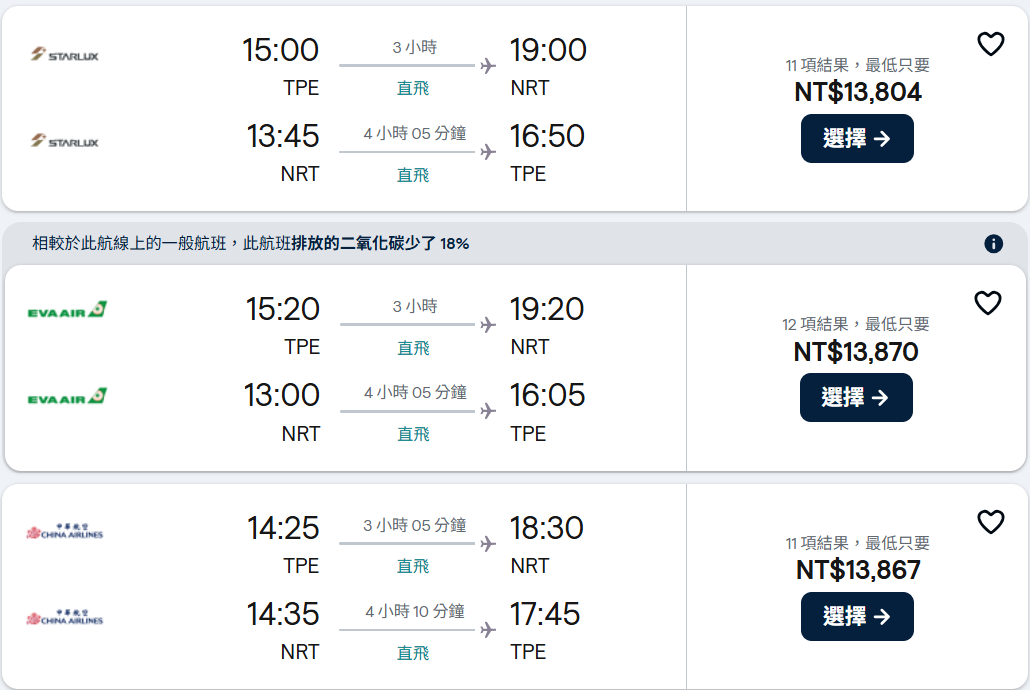
Task: Click the China Airlines logo on the 14:35 return
Action: [x=65, y=617]
